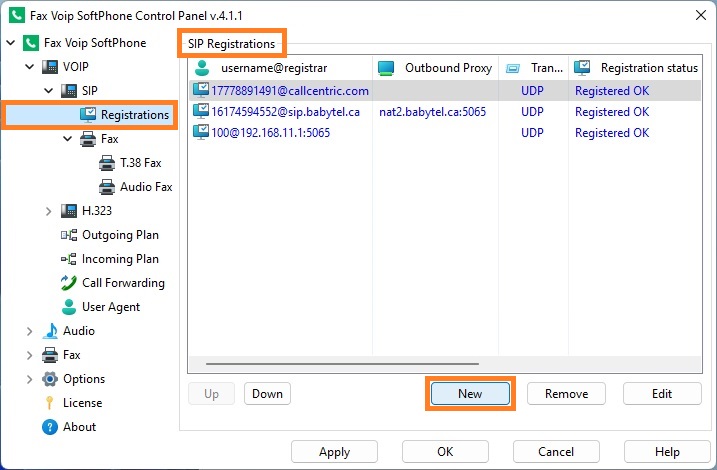The image size is (717, 470).
Task: Expand the top-level Fax tree node
Action: [x=30, y=355]
